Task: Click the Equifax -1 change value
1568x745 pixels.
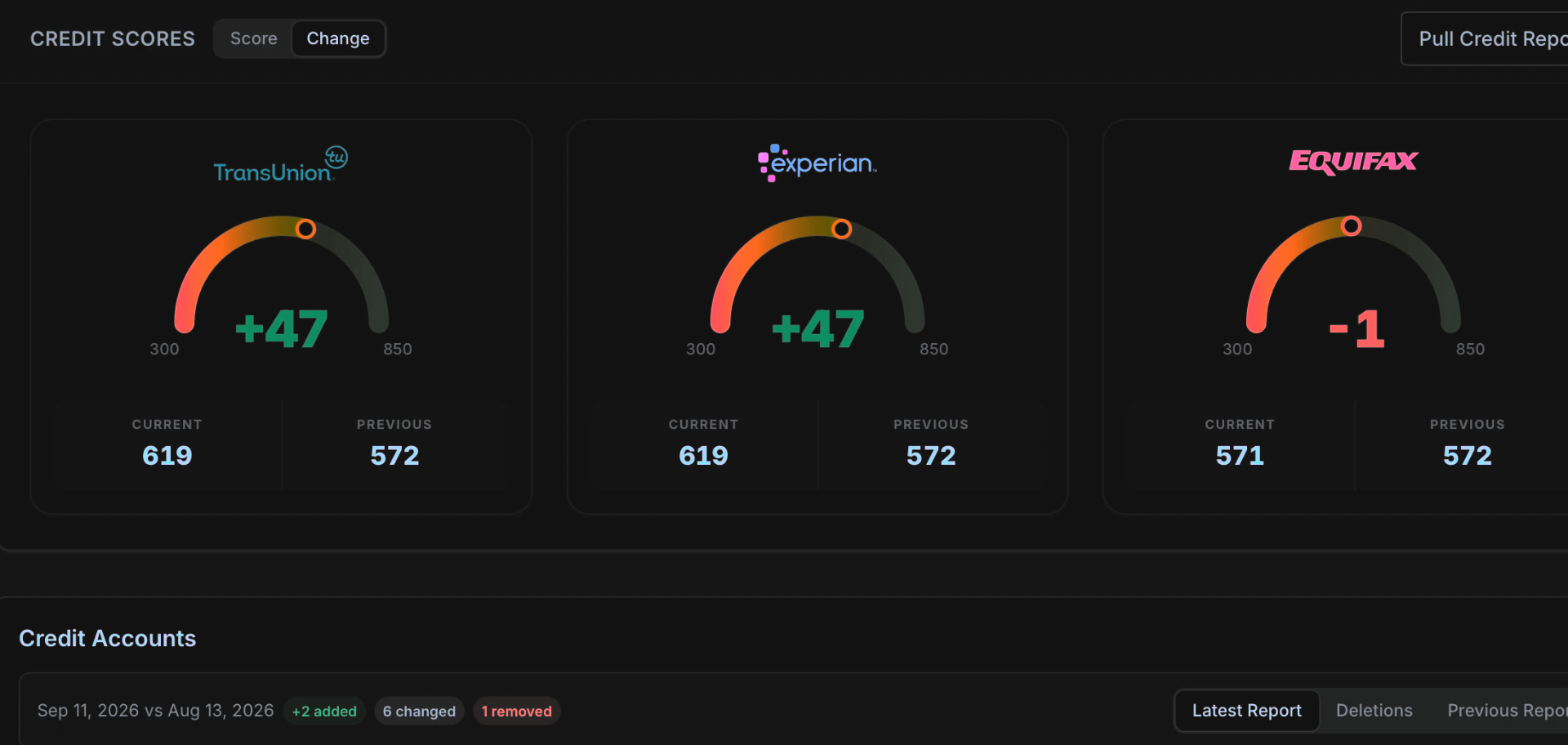Action: 1356,329
